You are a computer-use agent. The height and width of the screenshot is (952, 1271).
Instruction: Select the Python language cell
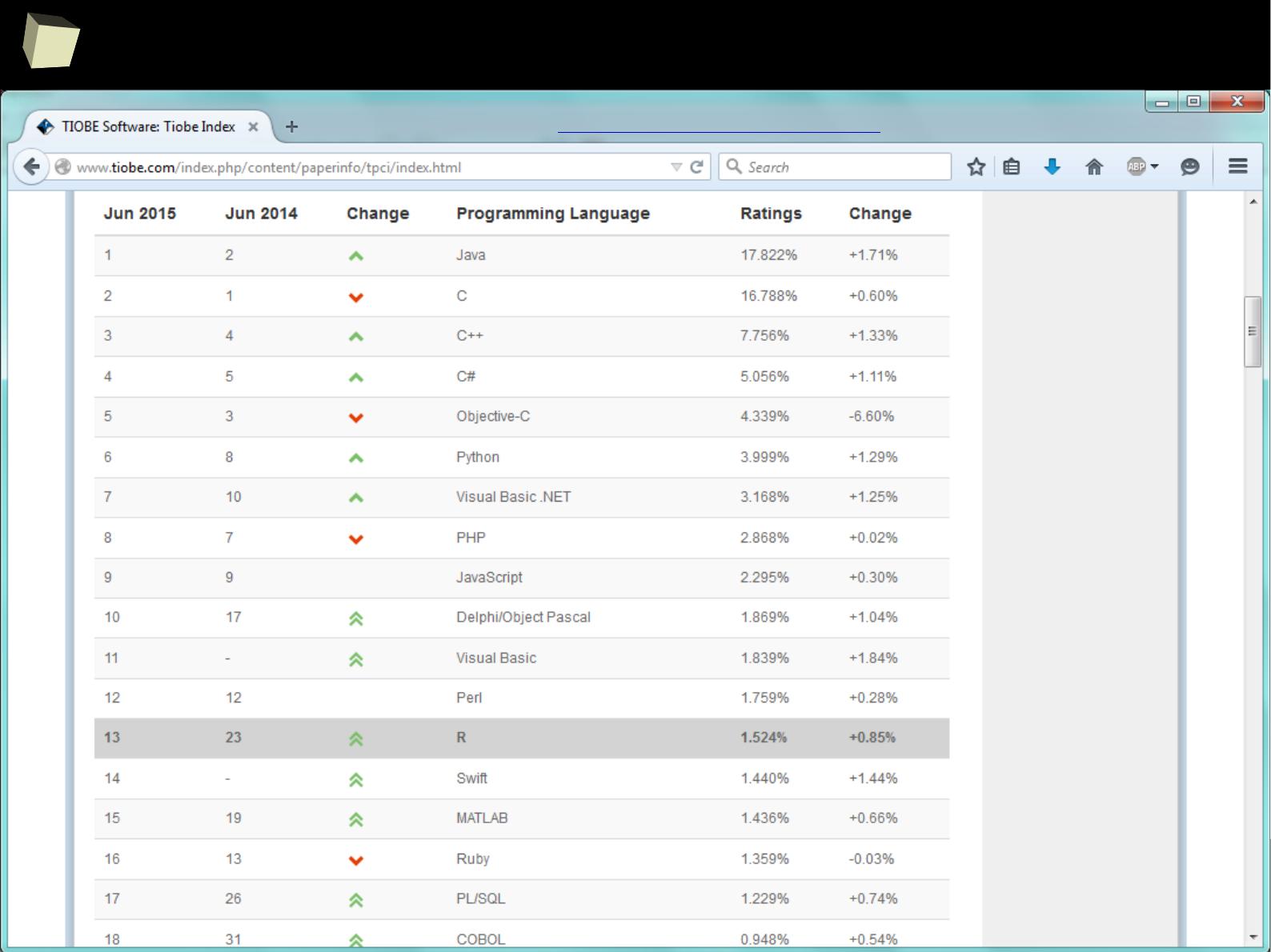point(478,457)
